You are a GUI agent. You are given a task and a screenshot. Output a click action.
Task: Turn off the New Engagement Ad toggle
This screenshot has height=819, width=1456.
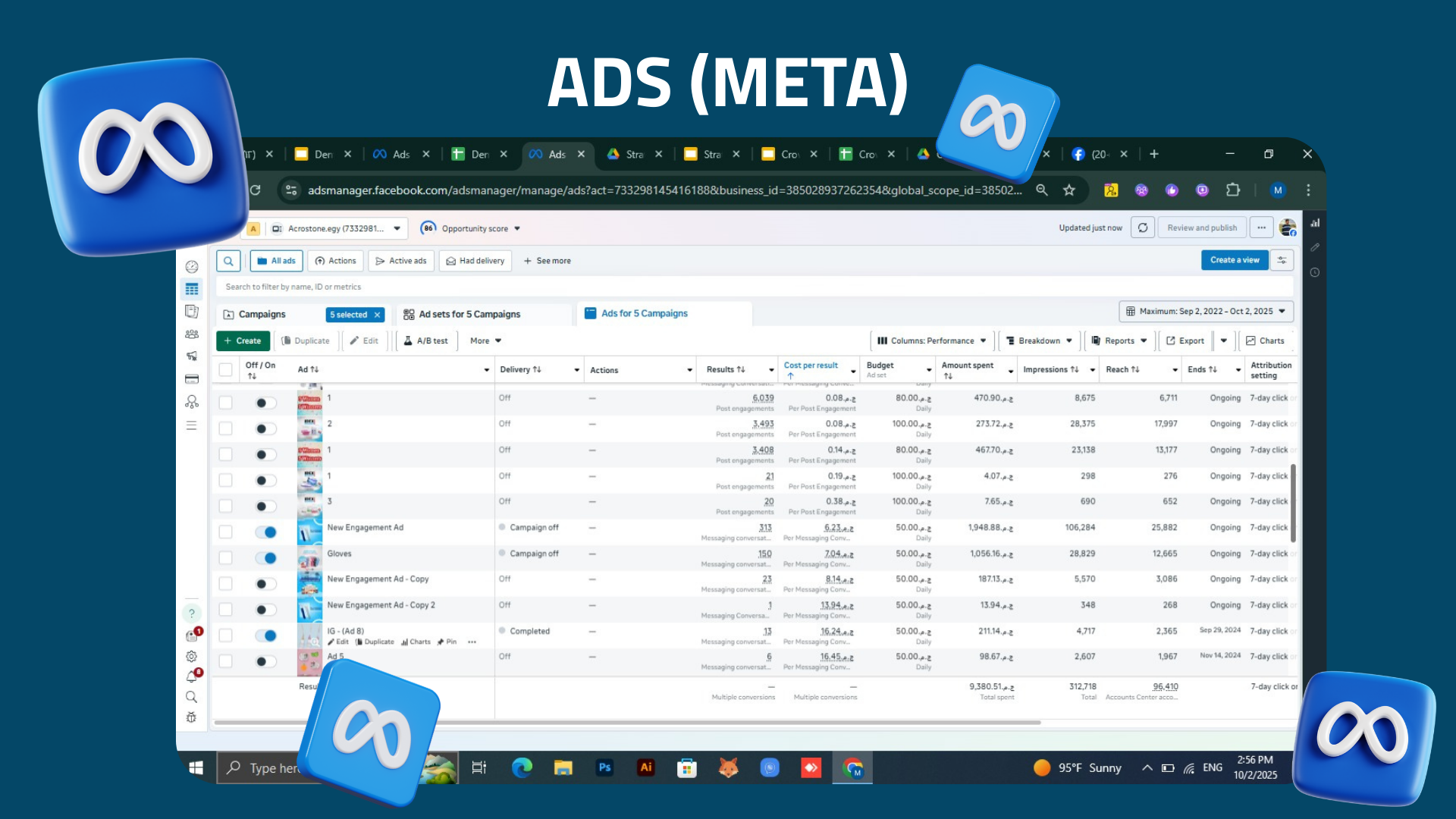tap(265, 532)
